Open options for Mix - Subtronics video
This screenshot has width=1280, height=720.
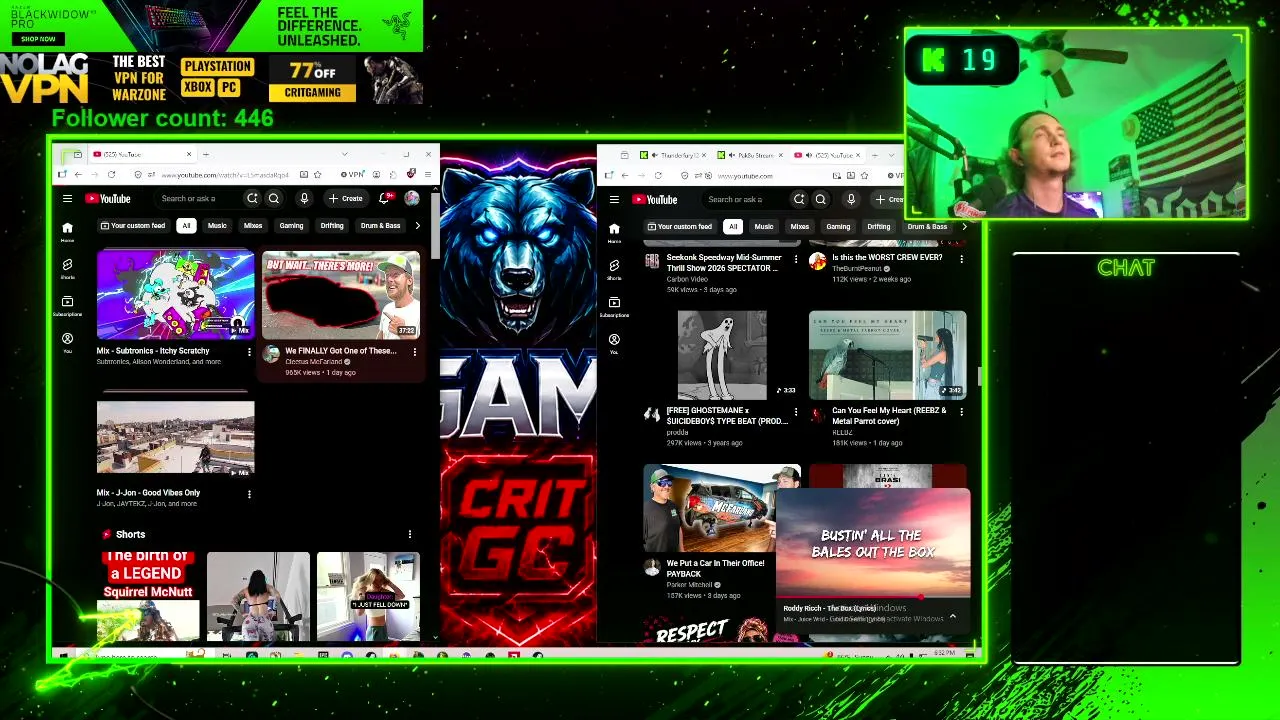[249, 352]
